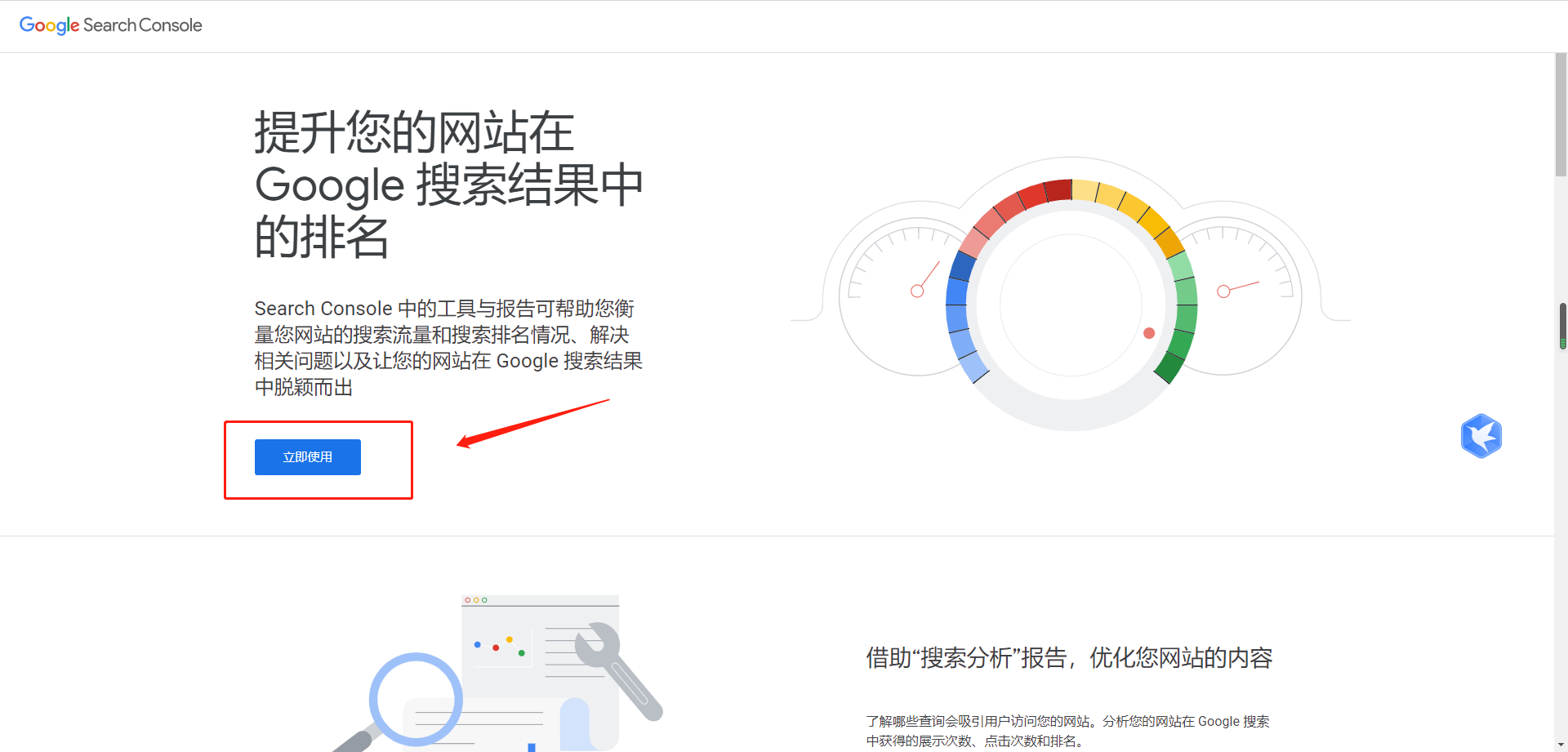Click the floating Xunlei hummingbird icon
Screen dimensions: 1568x752
pyautogui.click(x=1481, y=436)
